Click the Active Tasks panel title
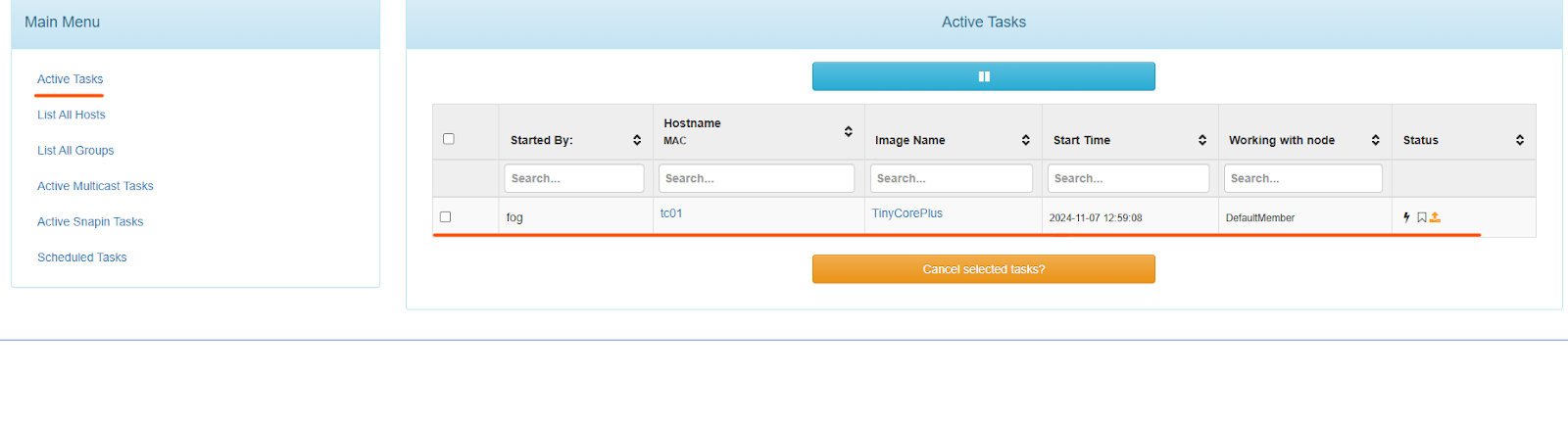The width and height of the screenshot is (1568, 421). coord(984,23)
